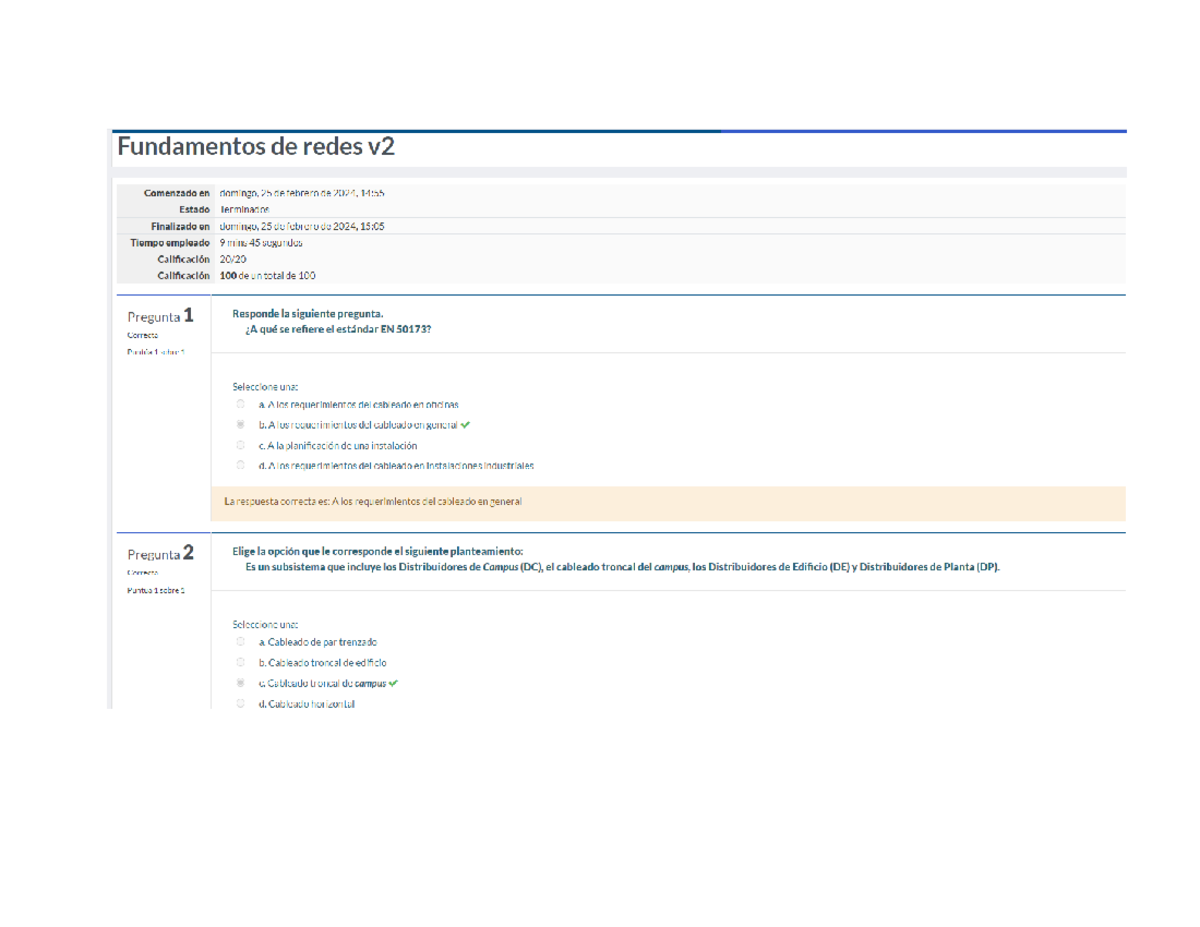Select radio for Cableado de par trenzado
Viewport: 1200px width, 927px height.
click(x=241, y=642)
